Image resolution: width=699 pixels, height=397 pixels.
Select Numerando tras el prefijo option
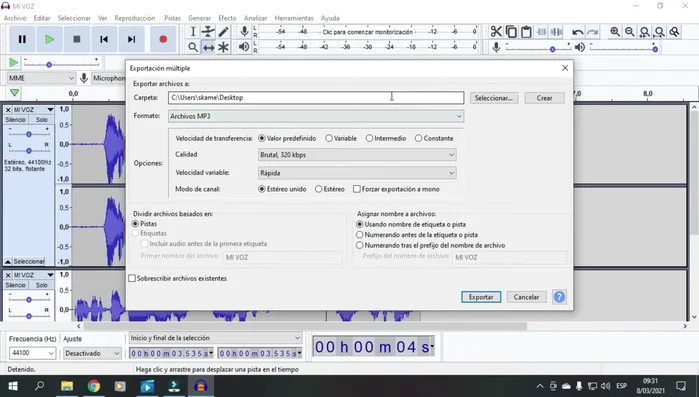click(431, 245)
